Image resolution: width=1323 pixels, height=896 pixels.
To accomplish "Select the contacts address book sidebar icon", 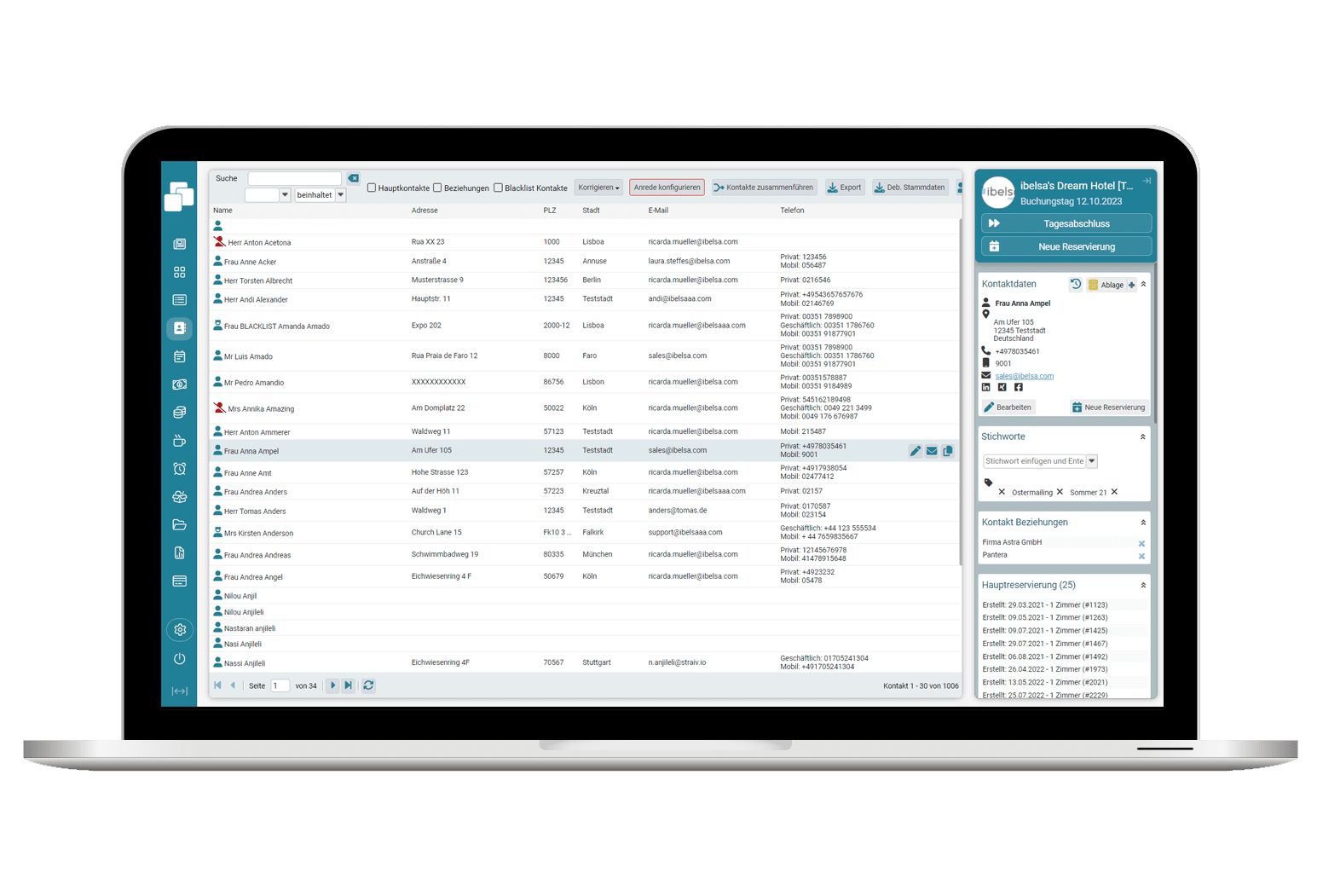I will (x=179, y=328).
